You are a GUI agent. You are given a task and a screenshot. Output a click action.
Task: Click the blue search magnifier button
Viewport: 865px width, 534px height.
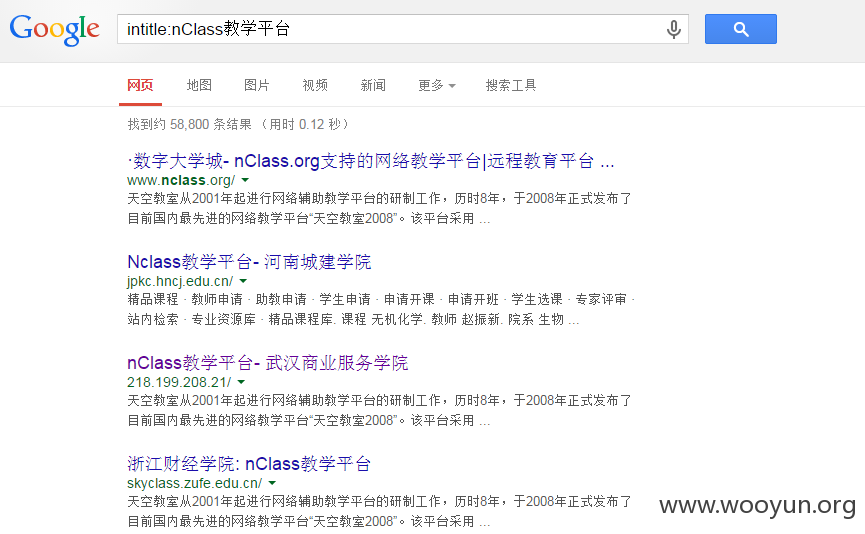click(740, 29)
